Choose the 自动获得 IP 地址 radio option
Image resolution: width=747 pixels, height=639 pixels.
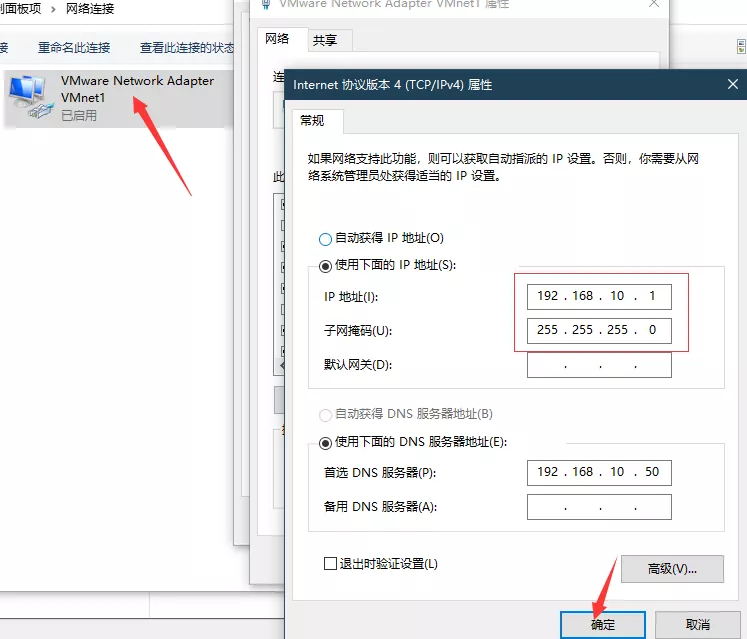325,239
